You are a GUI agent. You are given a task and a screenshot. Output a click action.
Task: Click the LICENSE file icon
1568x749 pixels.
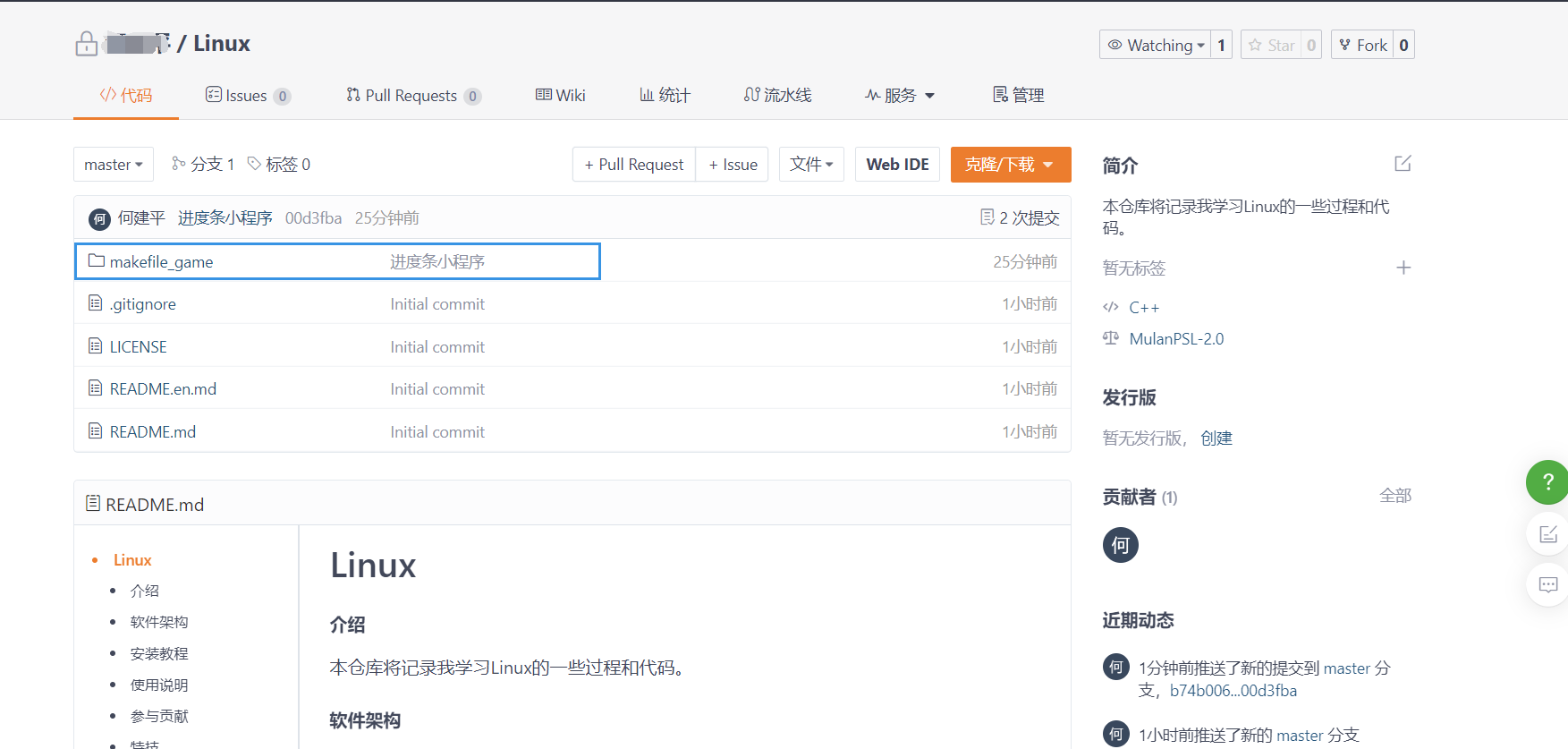(95, 345)
